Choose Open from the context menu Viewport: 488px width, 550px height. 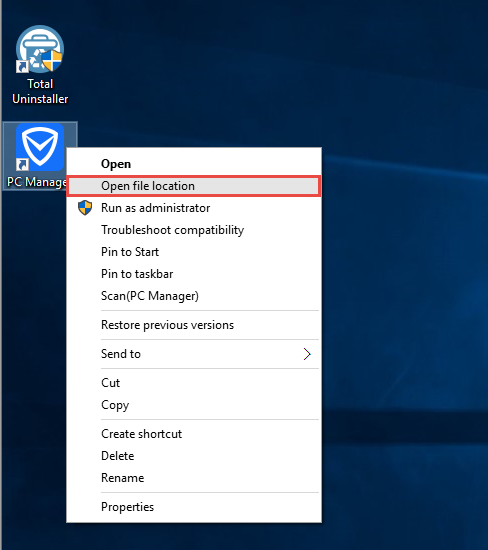pyautogui.click(x=194, y=164)
